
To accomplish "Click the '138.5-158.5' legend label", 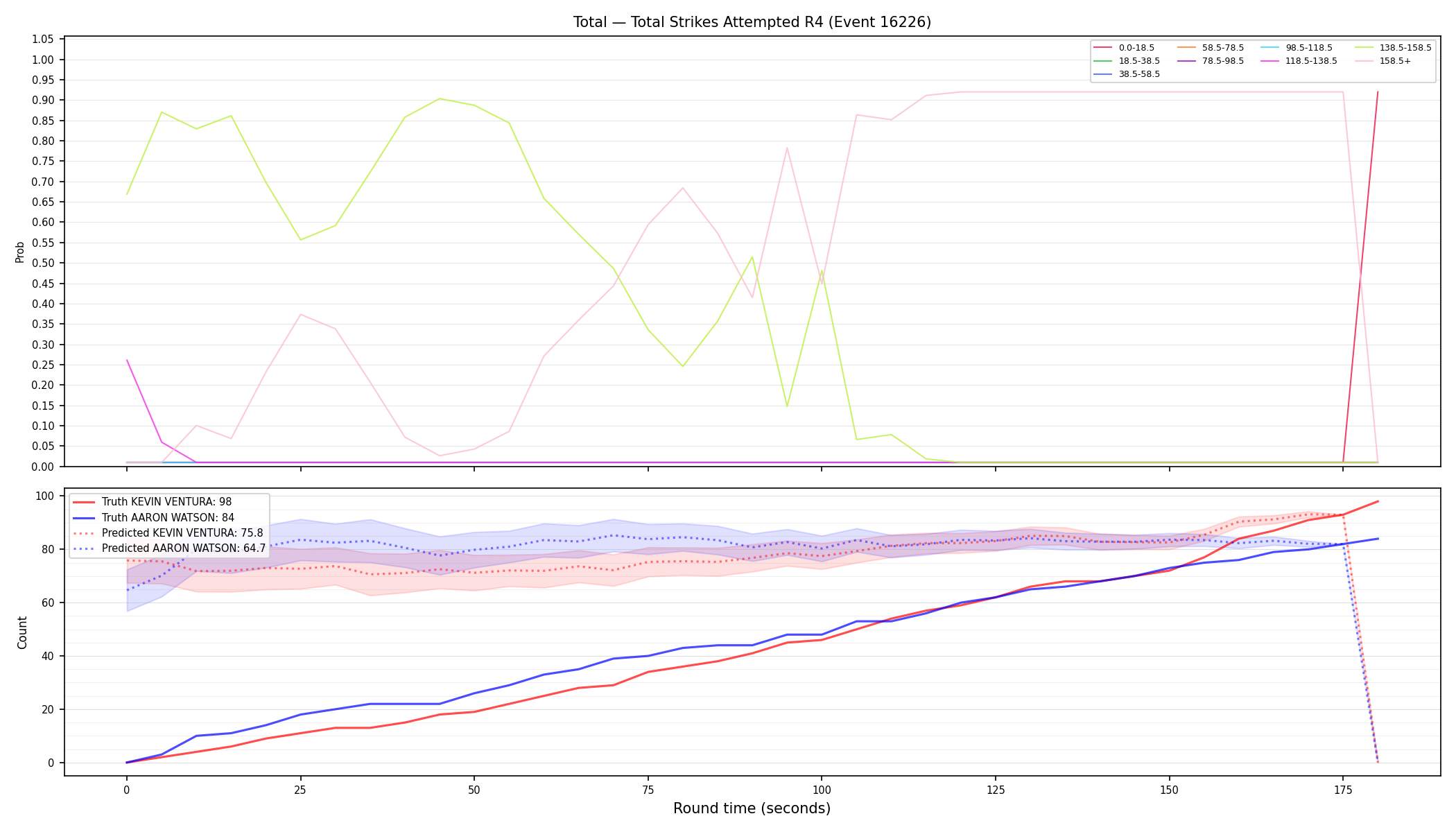I will pyautogui.click(x=1405, y=48).
